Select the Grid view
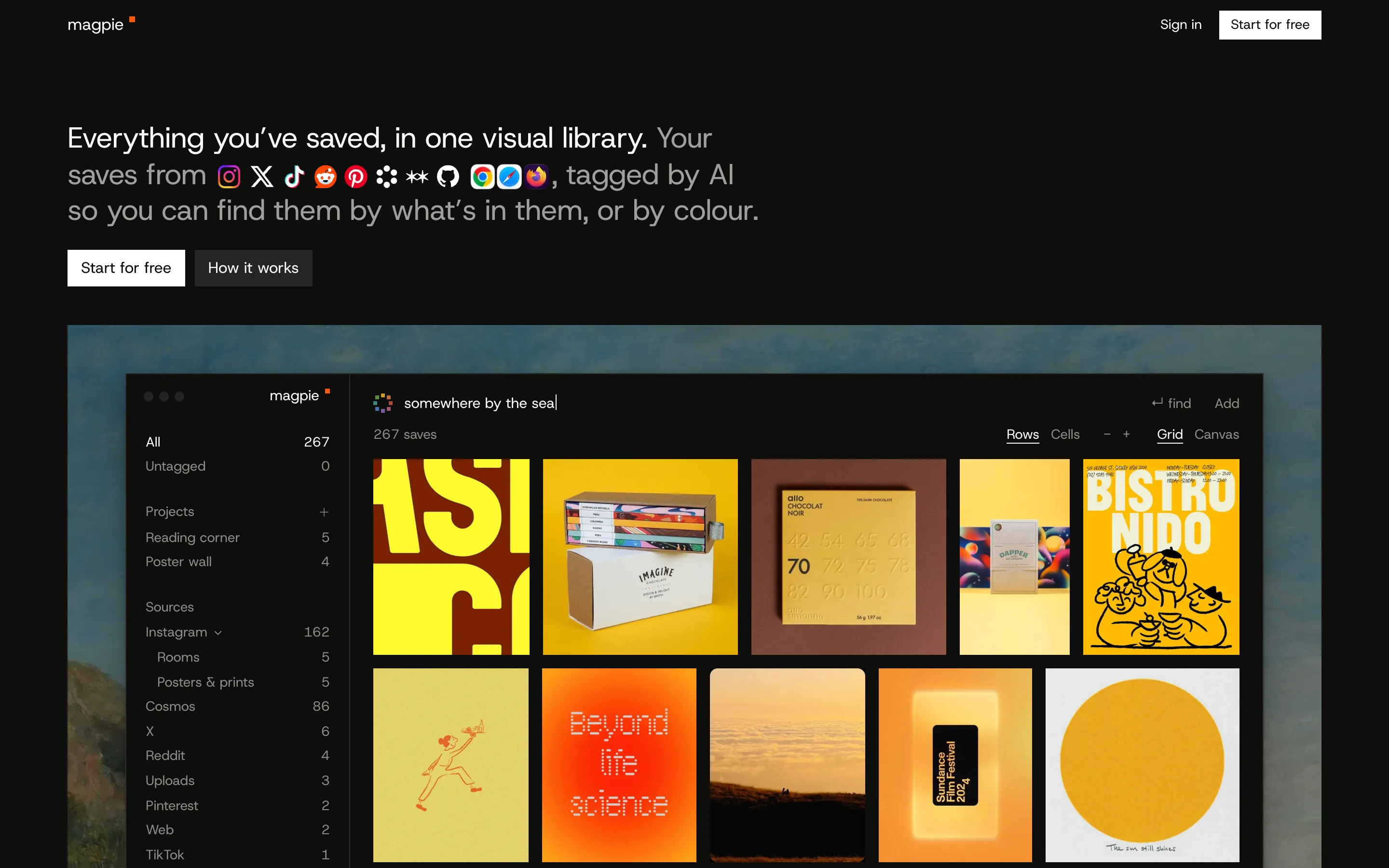Image resolution: width=1389 pixels, height=868 pixels. (x=1170, y=434)
